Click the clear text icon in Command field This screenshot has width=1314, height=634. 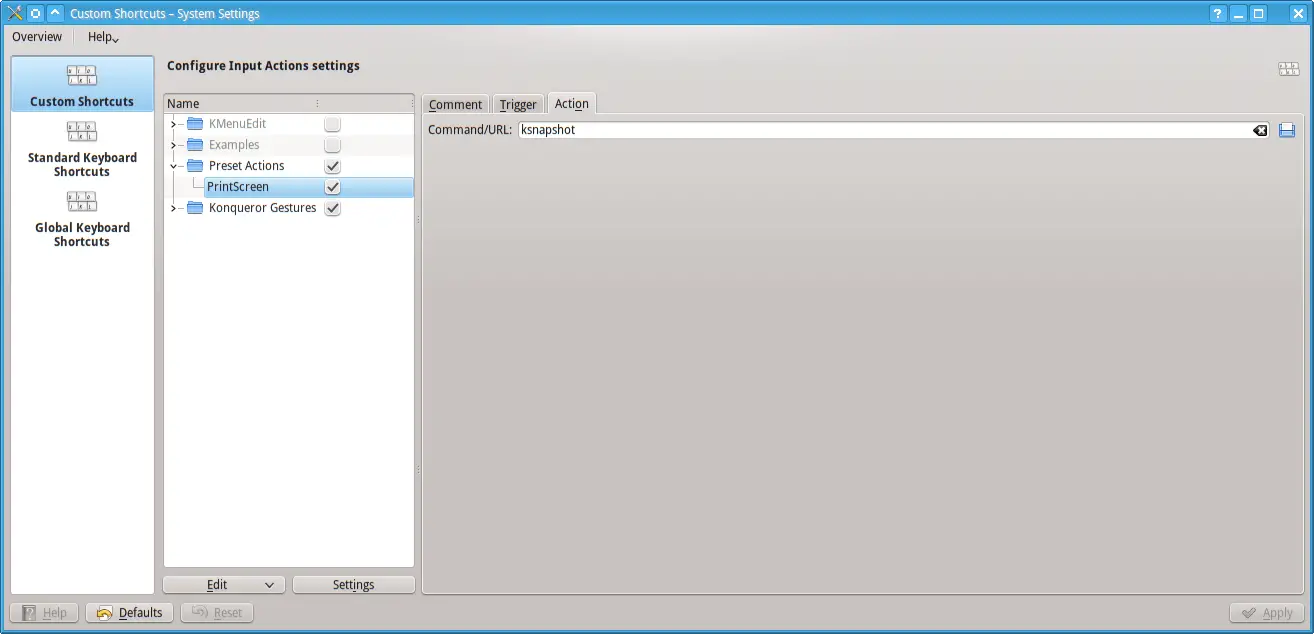1260,130
